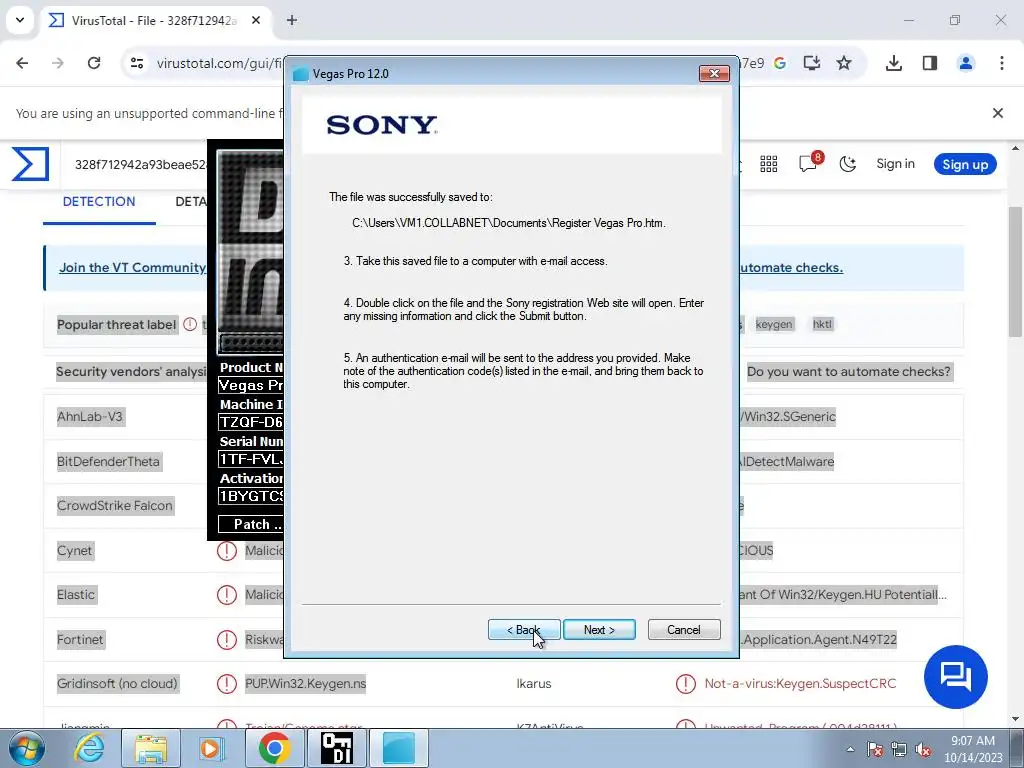Image resolution: width=1024 pixels, height=768 pixels.
Task: Open Windows Explorer from taskbar
Action: pyautogui.click(x=151, y=748)
